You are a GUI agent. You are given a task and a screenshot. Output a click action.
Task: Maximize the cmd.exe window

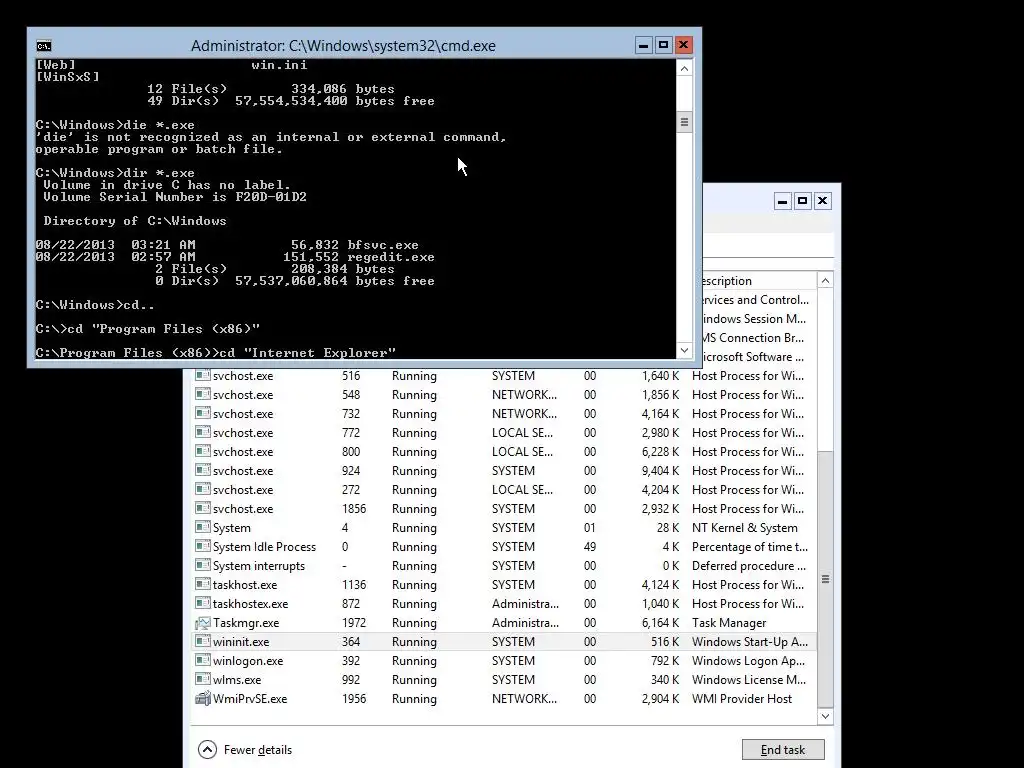[664, 45]
